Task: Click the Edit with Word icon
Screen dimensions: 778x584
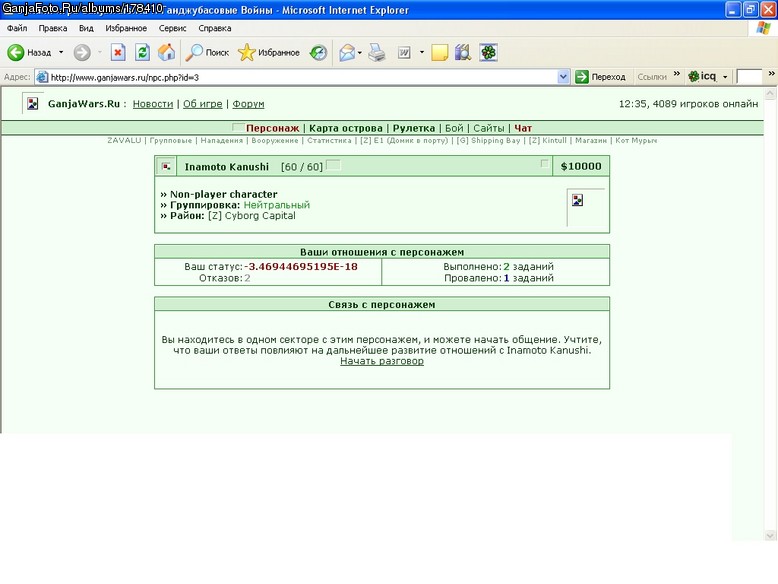Action: tap(404, 52)
